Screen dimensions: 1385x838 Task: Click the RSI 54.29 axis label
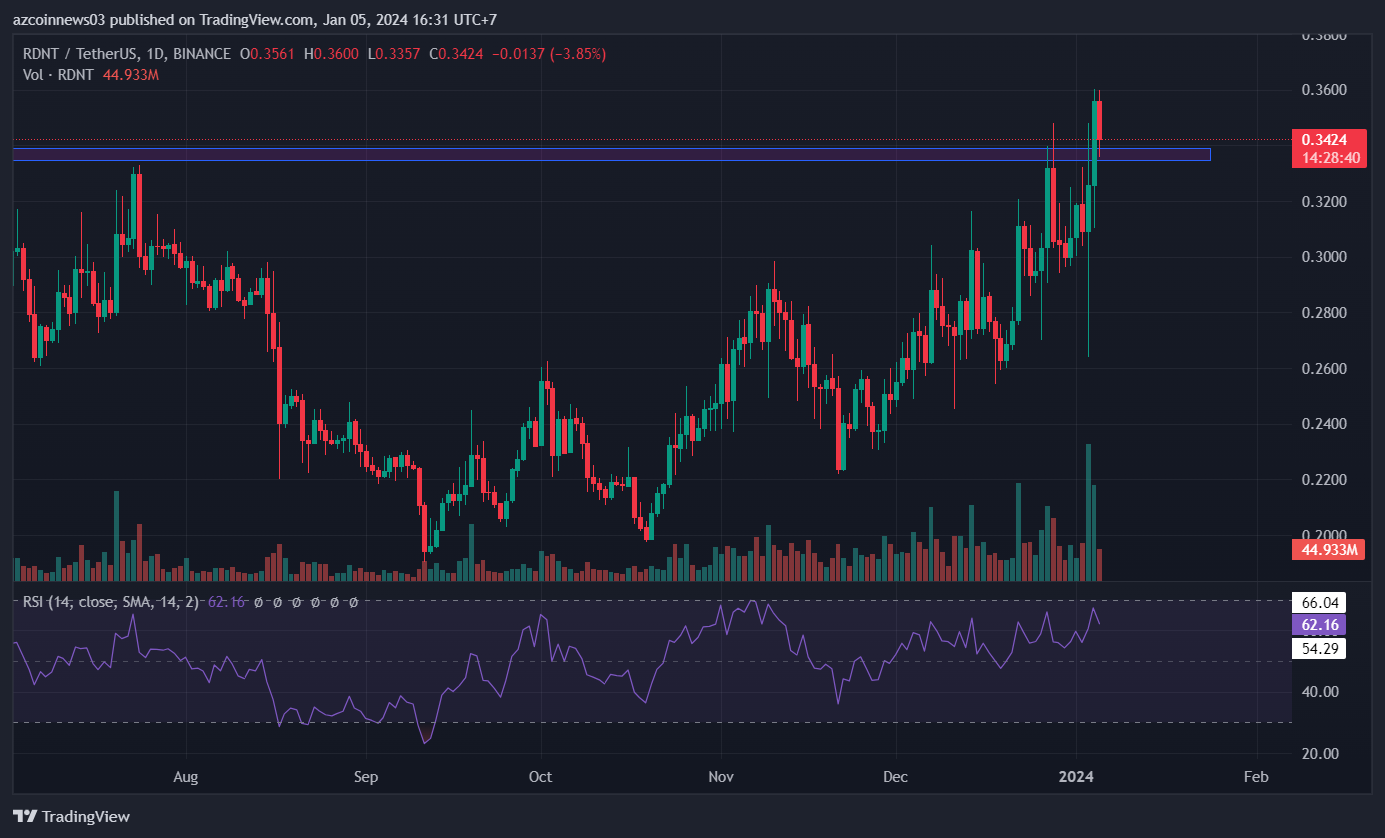click(x=1318, y=648)
